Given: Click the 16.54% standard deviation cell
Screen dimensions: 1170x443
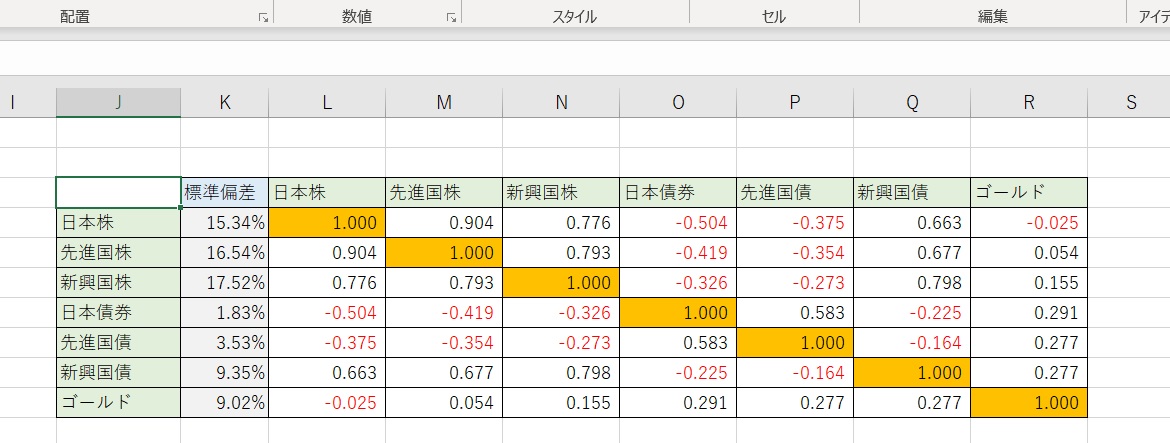Looking at the screenshot, I should (225, 252).
